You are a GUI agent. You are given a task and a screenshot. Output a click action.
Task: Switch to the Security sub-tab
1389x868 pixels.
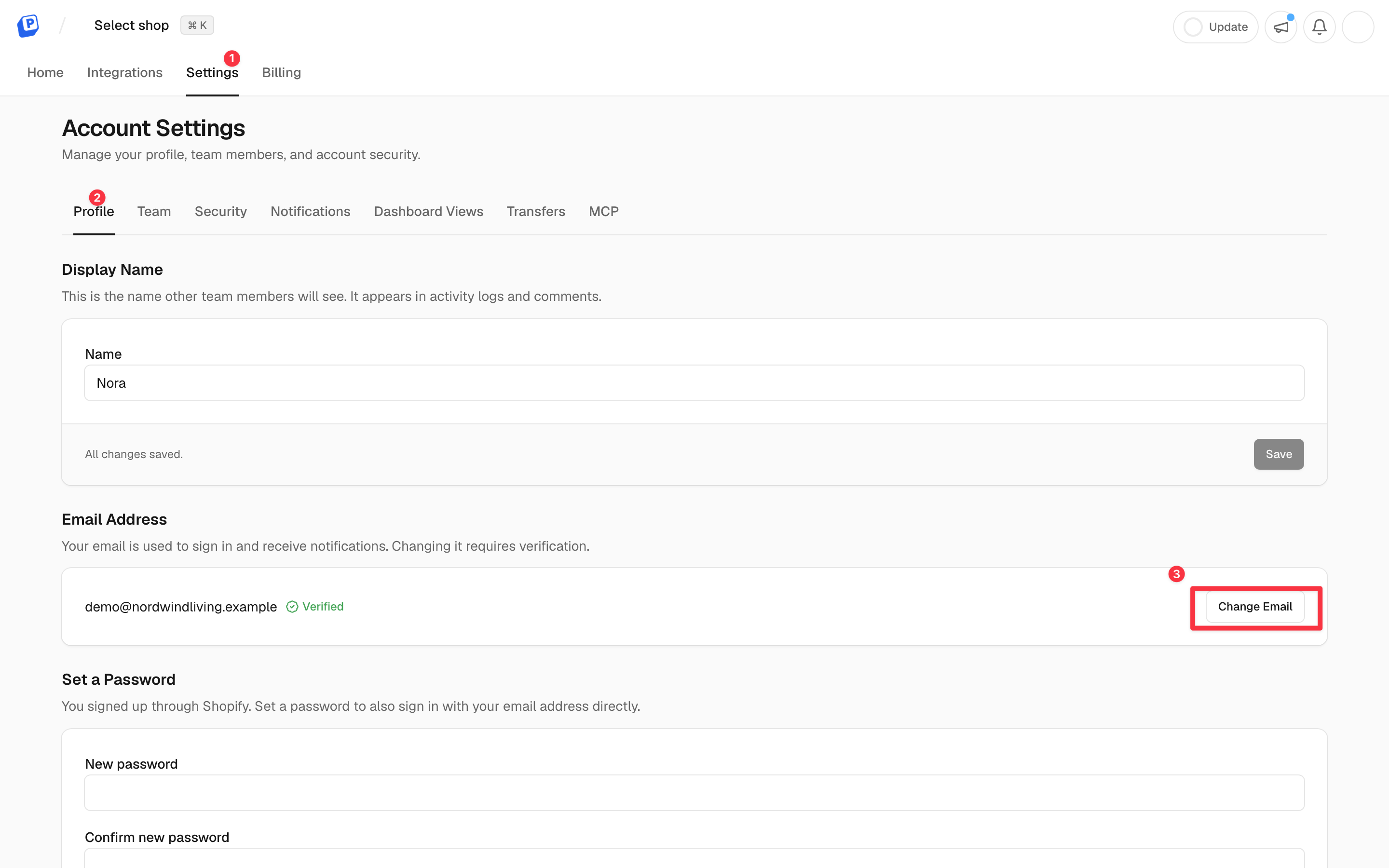220,211
